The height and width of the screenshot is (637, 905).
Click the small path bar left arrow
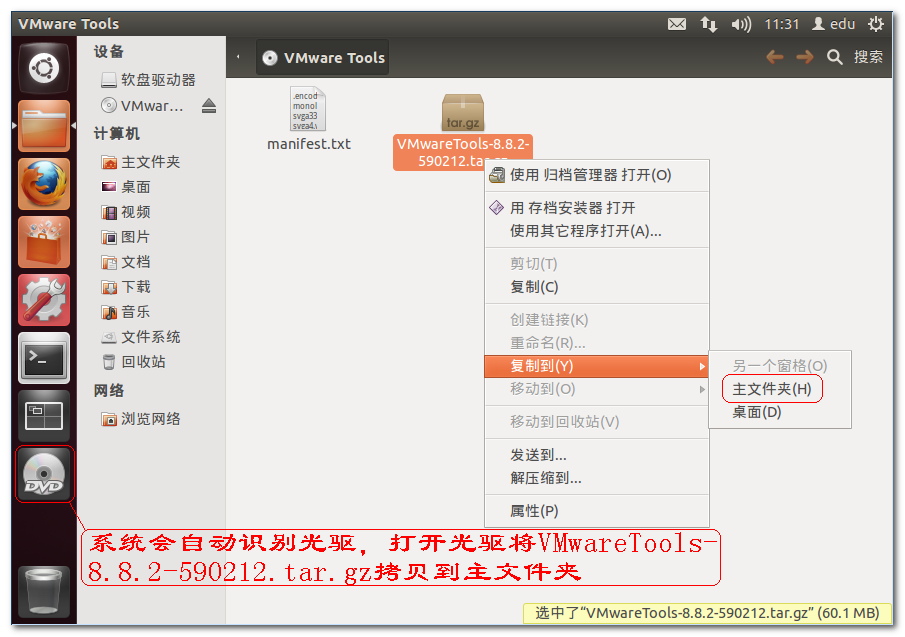238,57
